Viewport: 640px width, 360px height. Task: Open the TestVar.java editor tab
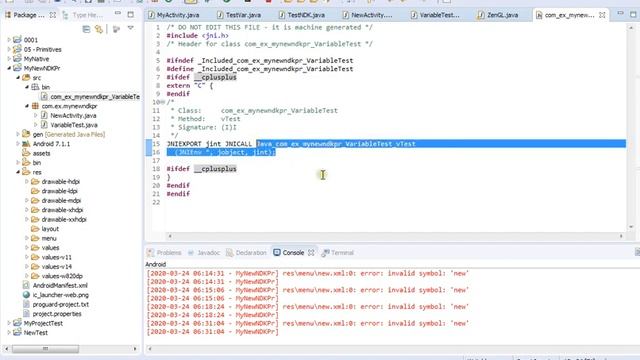239,15
